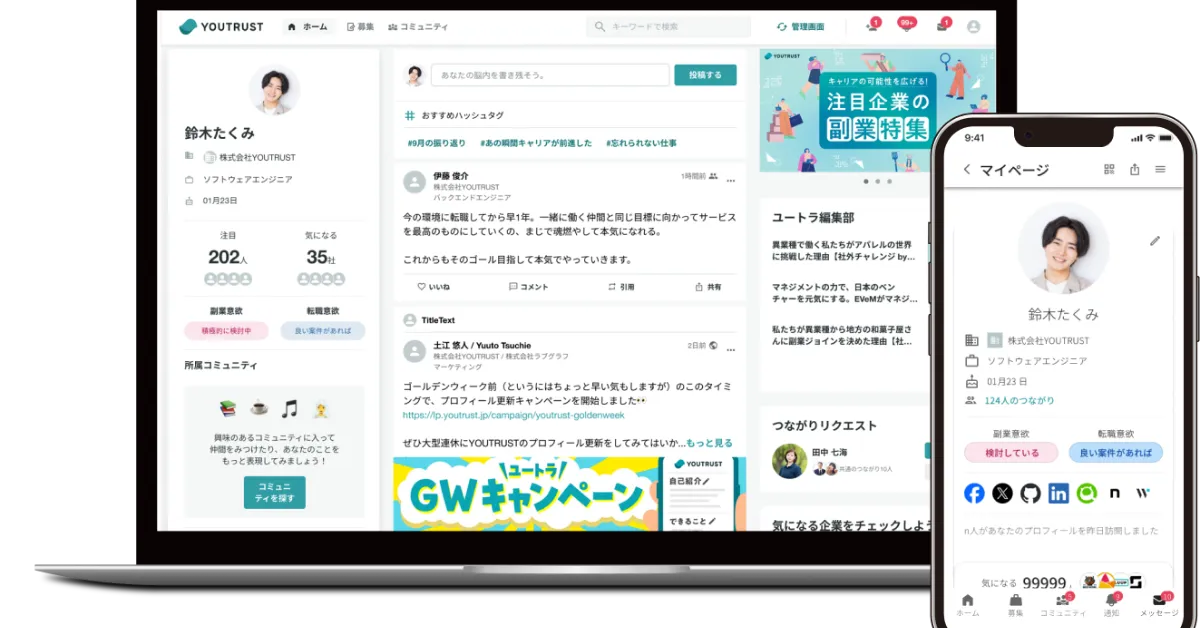Open three-dot menu on 伊藤 俊介's post

click(731, 181)
